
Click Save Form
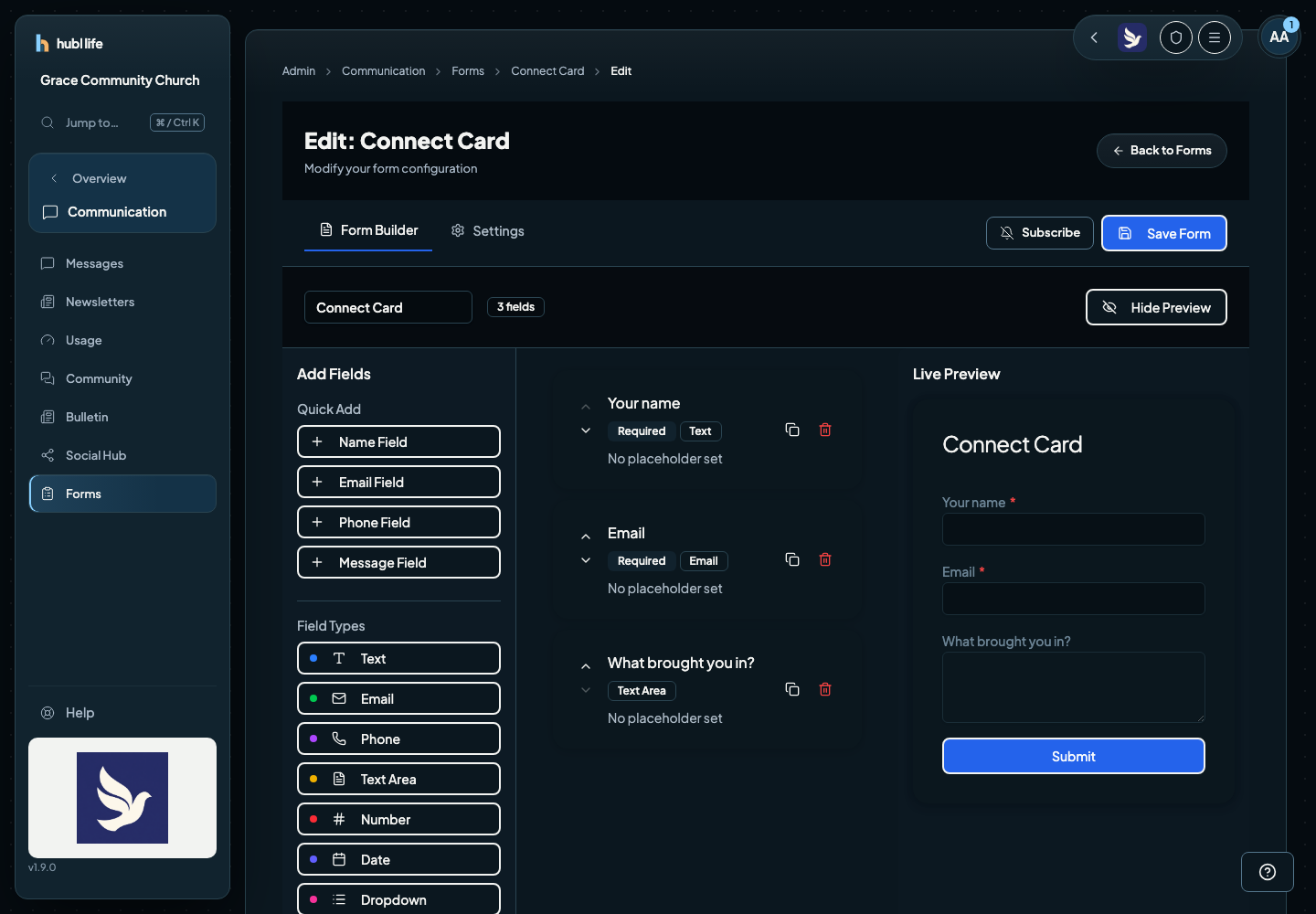pyautogui.click(x=1164, y=233)
